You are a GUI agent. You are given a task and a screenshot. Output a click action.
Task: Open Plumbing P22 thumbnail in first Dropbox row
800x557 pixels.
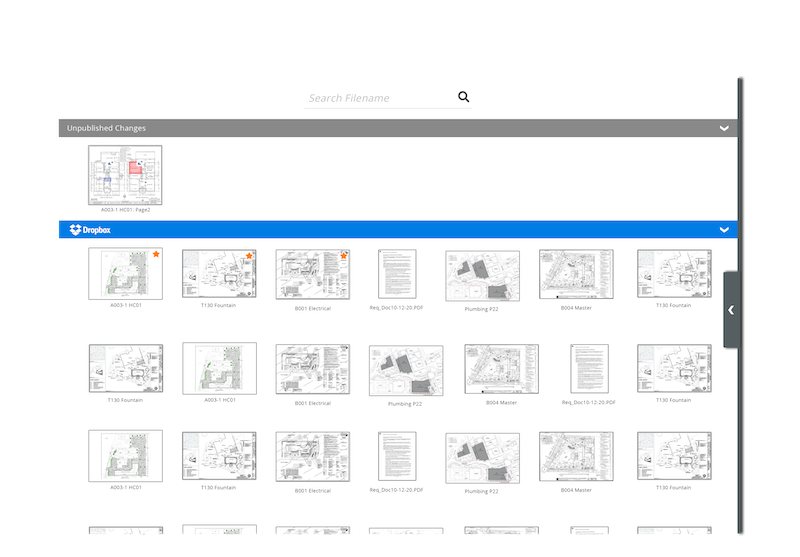click(482, 276)
